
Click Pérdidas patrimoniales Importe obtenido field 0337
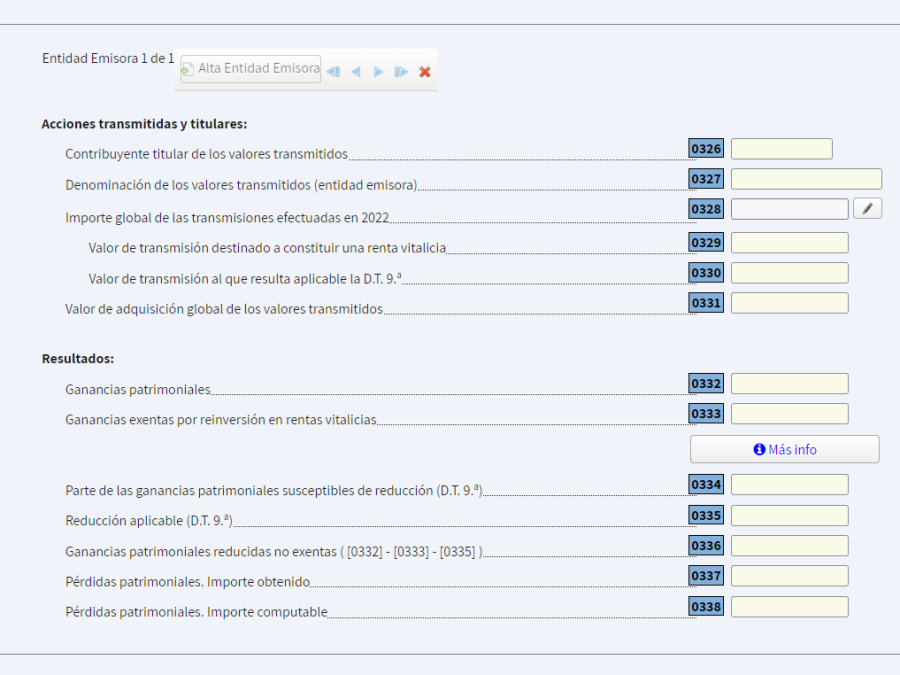(789, 576)
